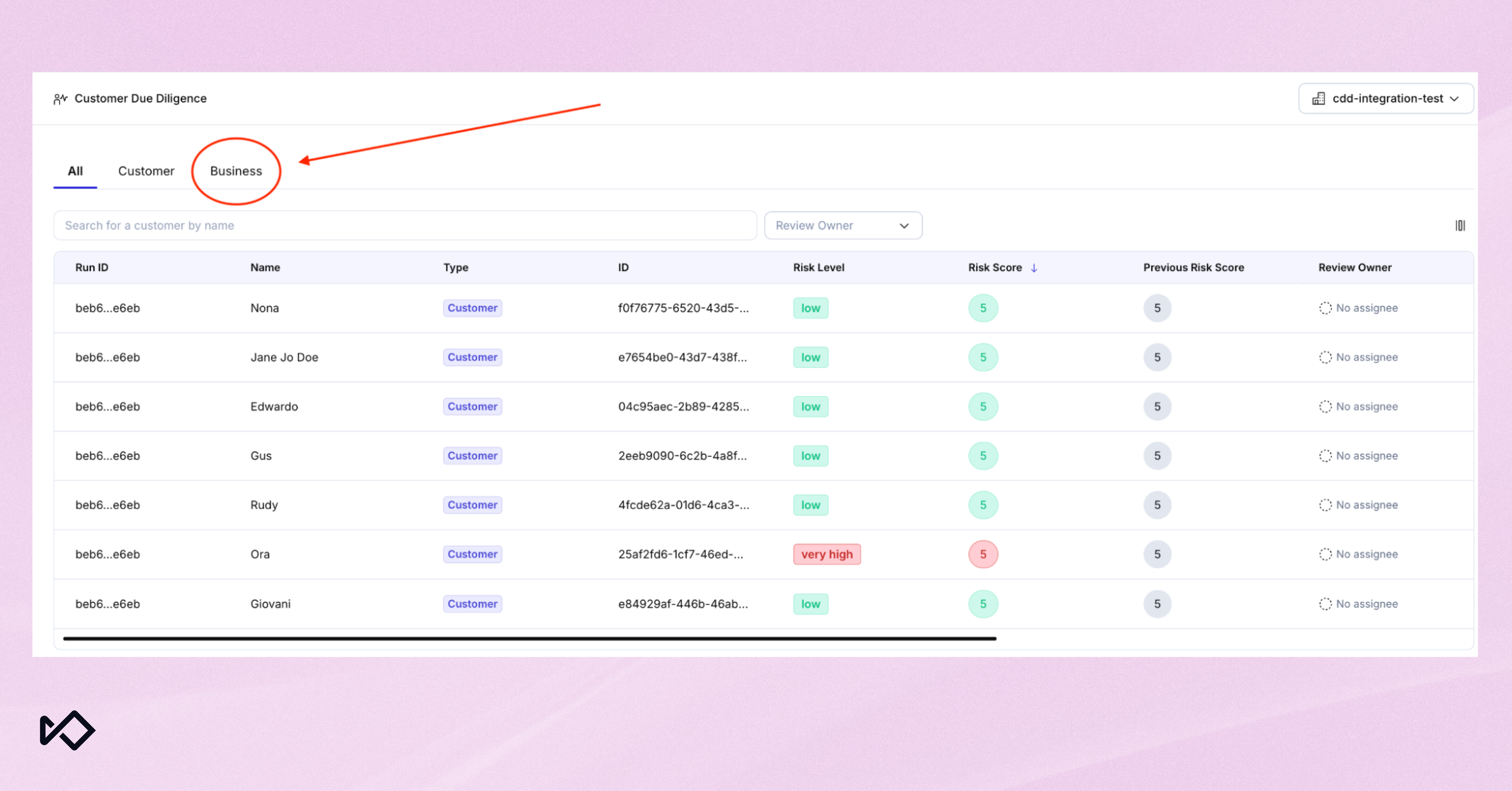
Task: Click the Customer type tag for Giovani
Action: click(x=472, y=604)
